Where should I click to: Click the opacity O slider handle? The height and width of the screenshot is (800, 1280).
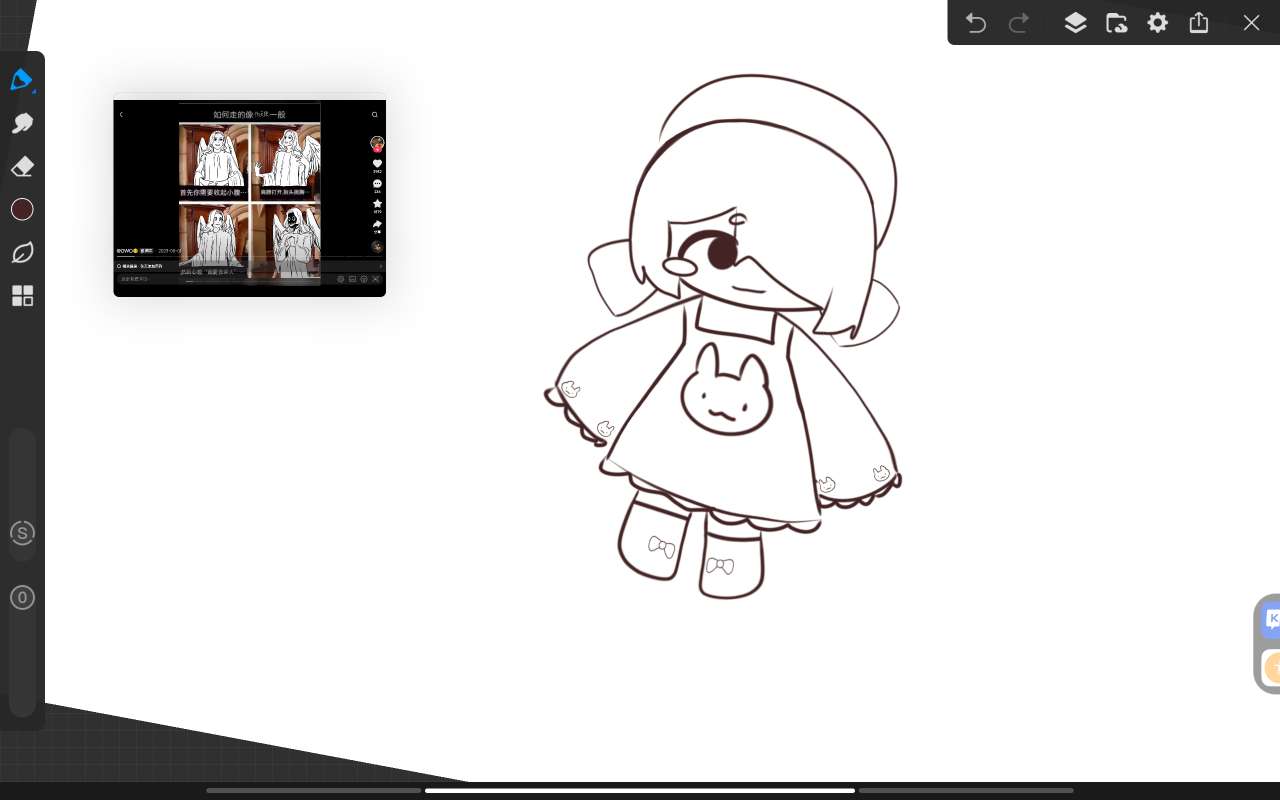pos(22,598)
